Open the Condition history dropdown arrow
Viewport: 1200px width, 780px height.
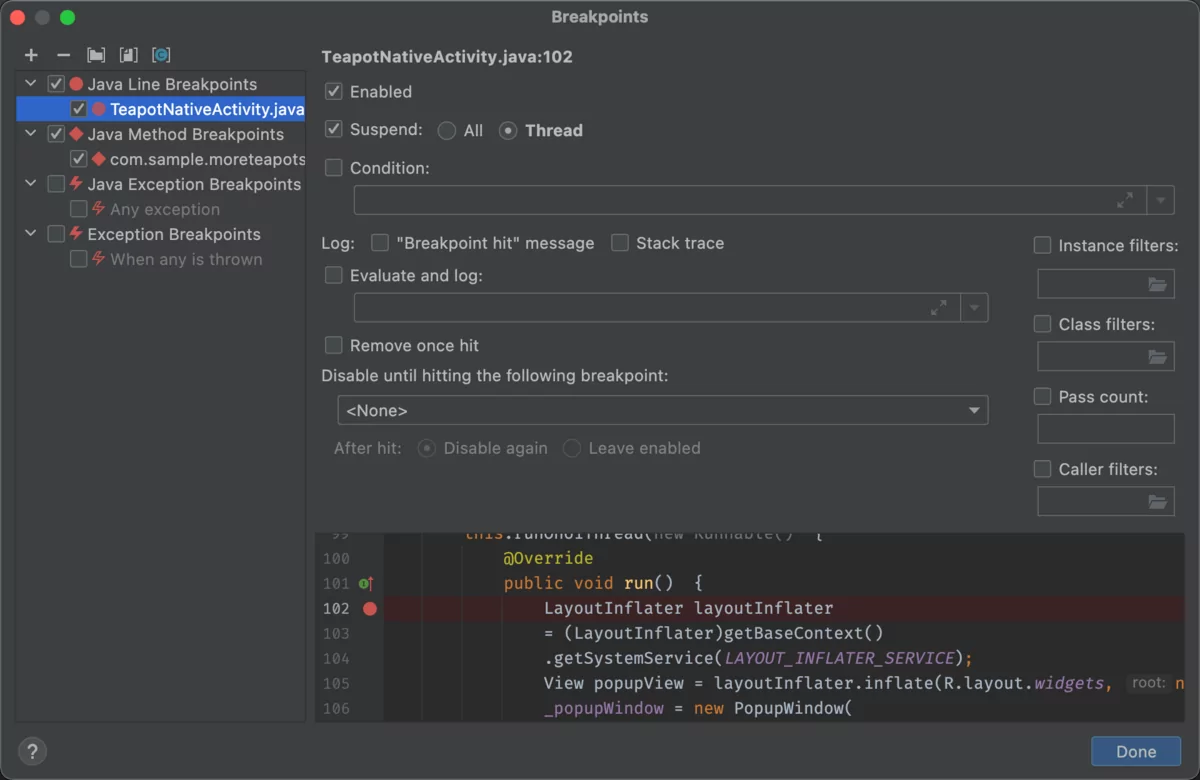1160,200
